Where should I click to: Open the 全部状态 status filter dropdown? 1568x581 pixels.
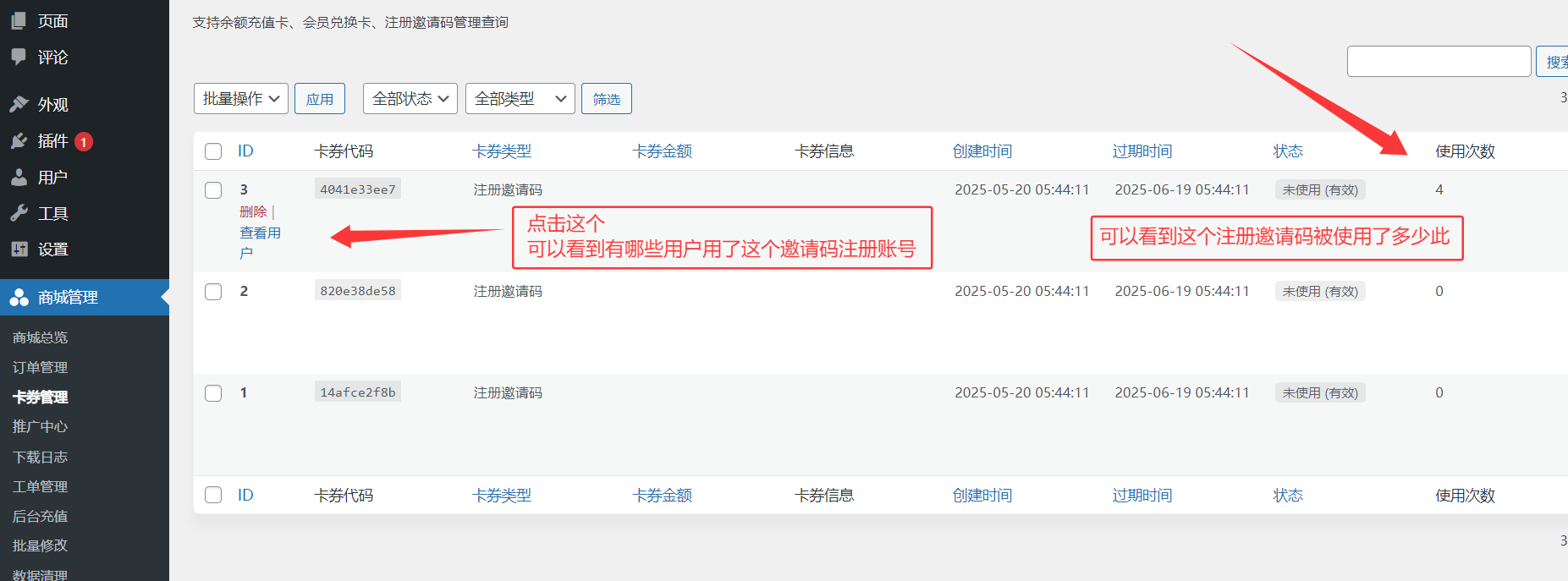(410, 99)
